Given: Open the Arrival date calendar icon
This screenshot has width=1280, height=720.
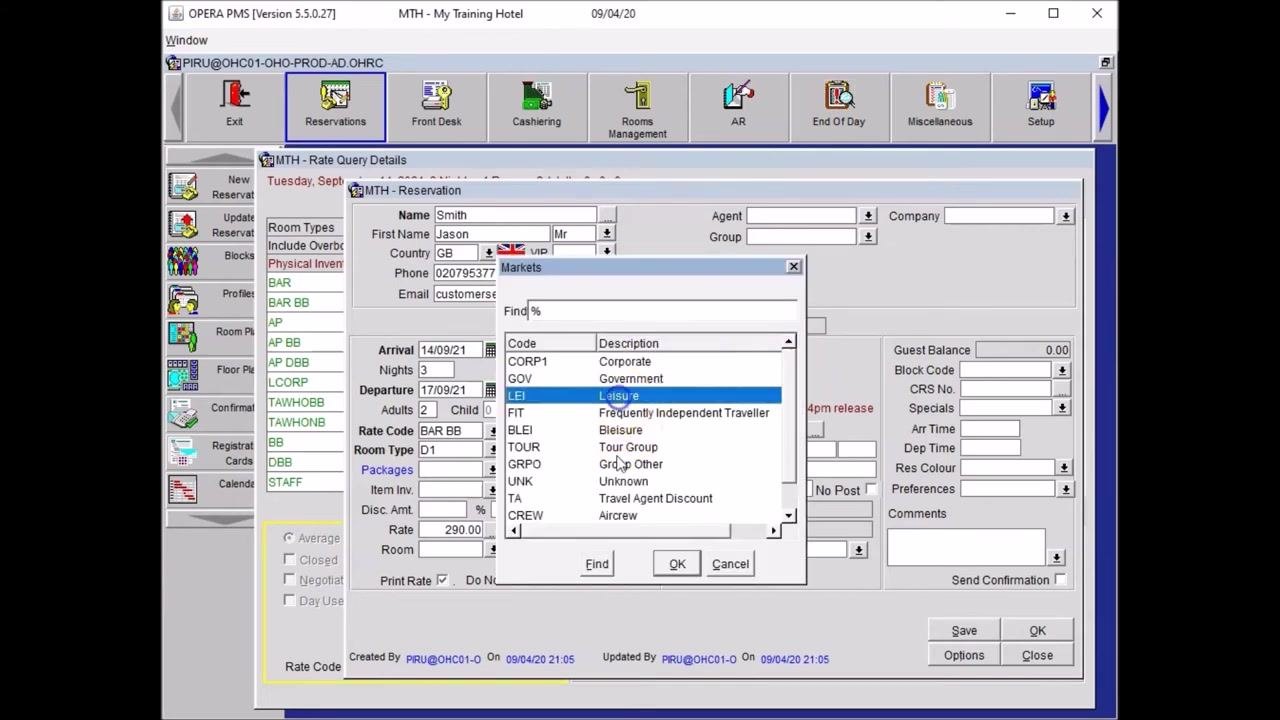Looking at the screenshot, I should coord(490,350).
